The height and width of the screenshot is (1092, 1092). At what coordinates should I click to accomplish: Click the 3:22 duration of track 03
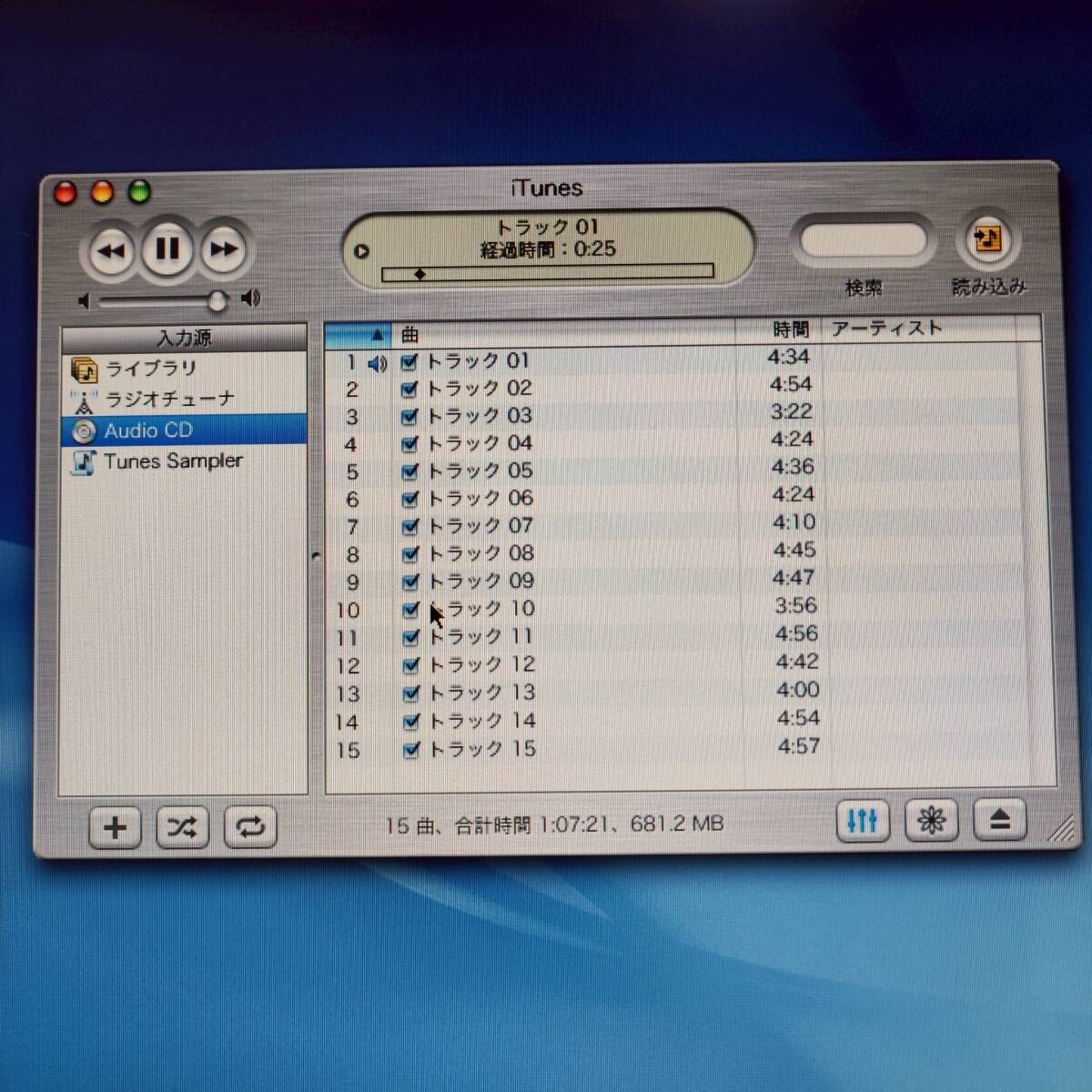(791, 412)
